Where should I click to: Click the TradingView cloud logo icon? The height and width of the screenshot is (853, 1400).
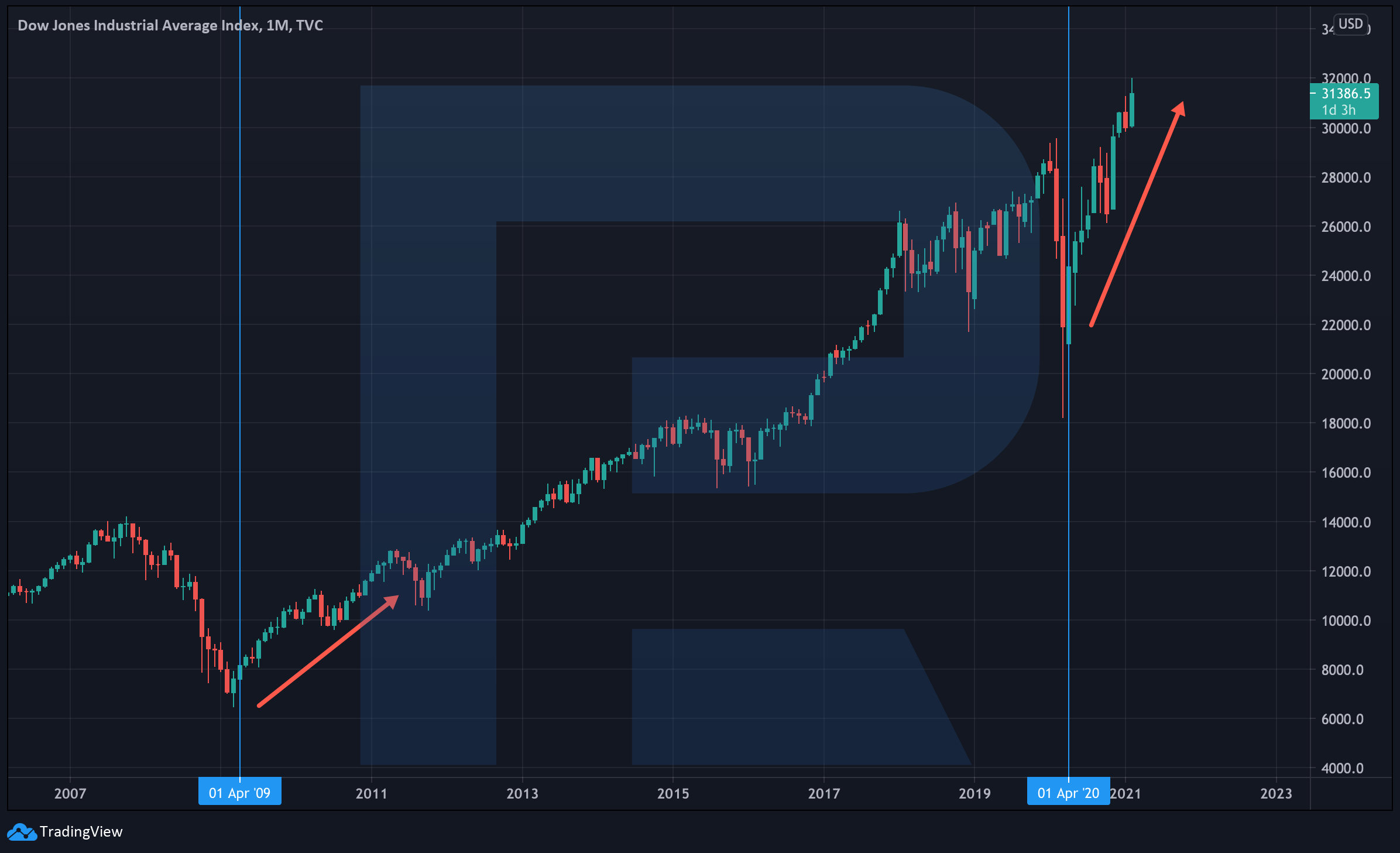coord(22,832)
